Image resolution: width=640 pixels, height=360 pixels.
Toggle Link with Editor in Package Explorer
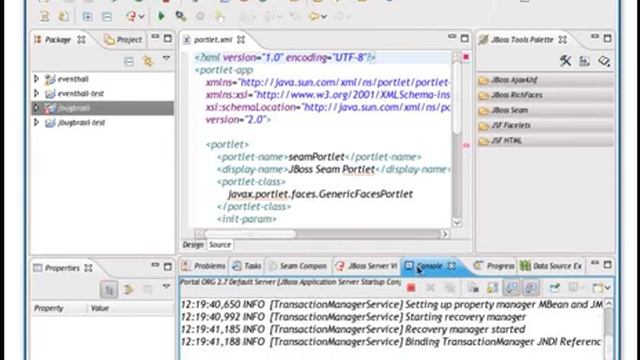(x=148, y=62)
